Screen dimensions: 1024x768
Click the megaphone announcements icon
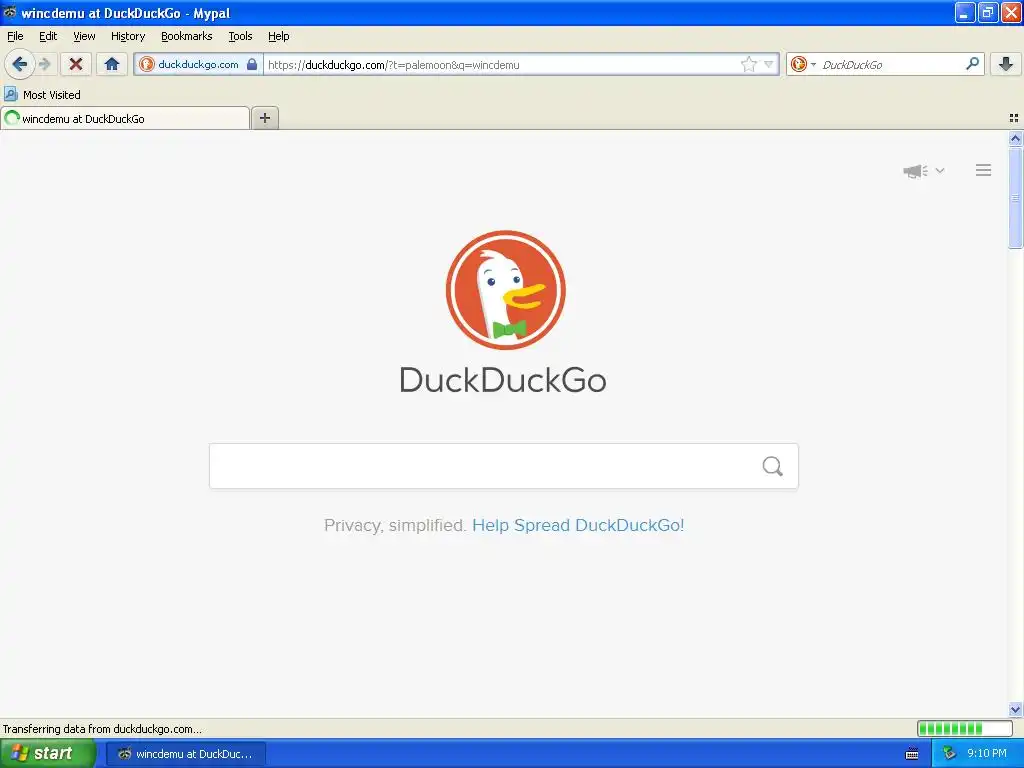coord(916,171)
